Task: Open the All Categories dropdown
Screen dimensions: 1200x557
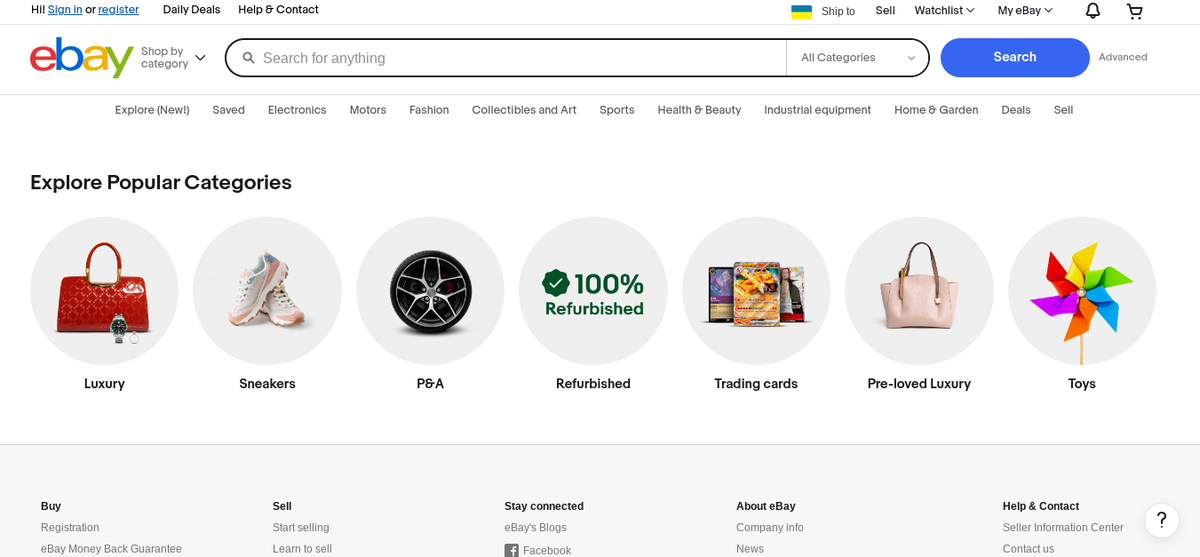Action: click(858, 58)
